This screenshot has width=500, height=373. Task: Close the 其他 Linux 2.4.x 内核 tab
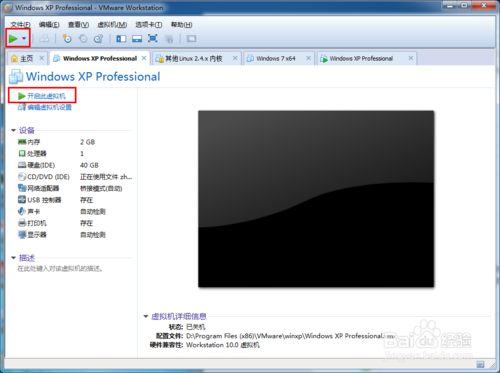click(x=235, y=58)
